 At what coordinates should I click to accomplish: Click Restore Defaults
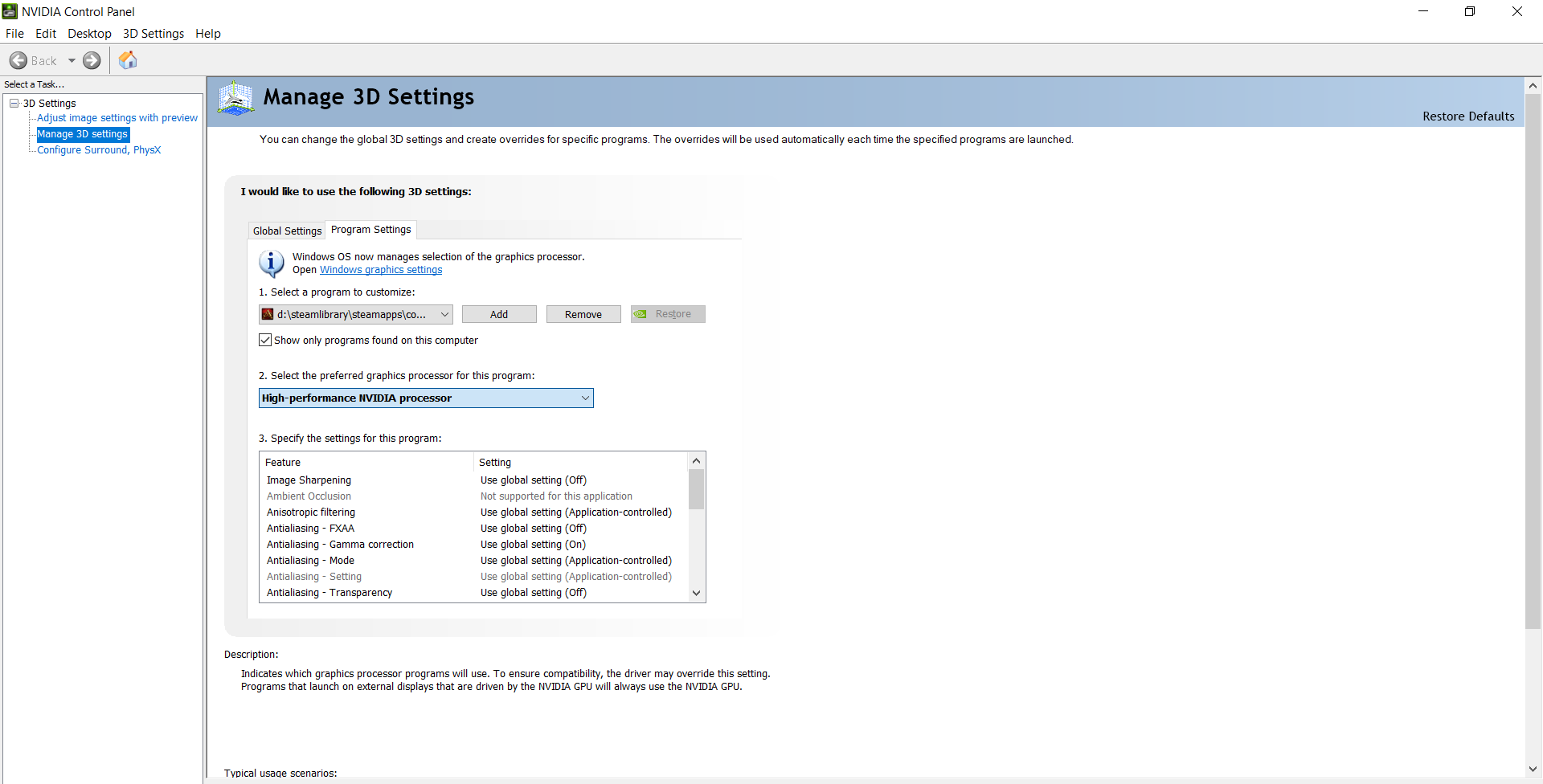click(x=1468, y=116)
